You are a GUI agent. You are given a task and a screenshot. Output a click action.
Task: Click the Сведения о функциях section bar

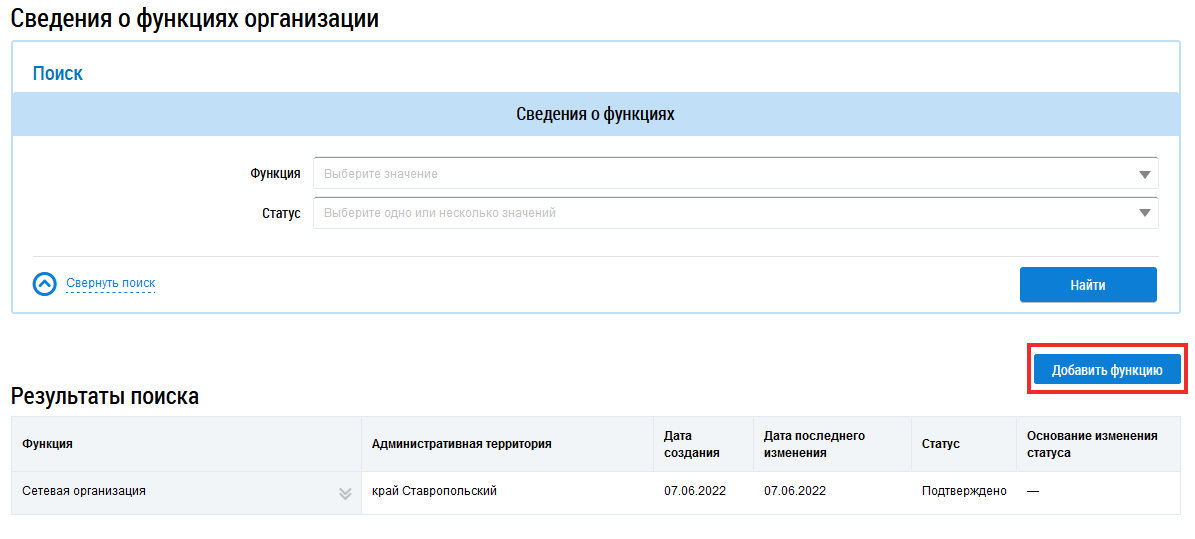pos(595,114)
